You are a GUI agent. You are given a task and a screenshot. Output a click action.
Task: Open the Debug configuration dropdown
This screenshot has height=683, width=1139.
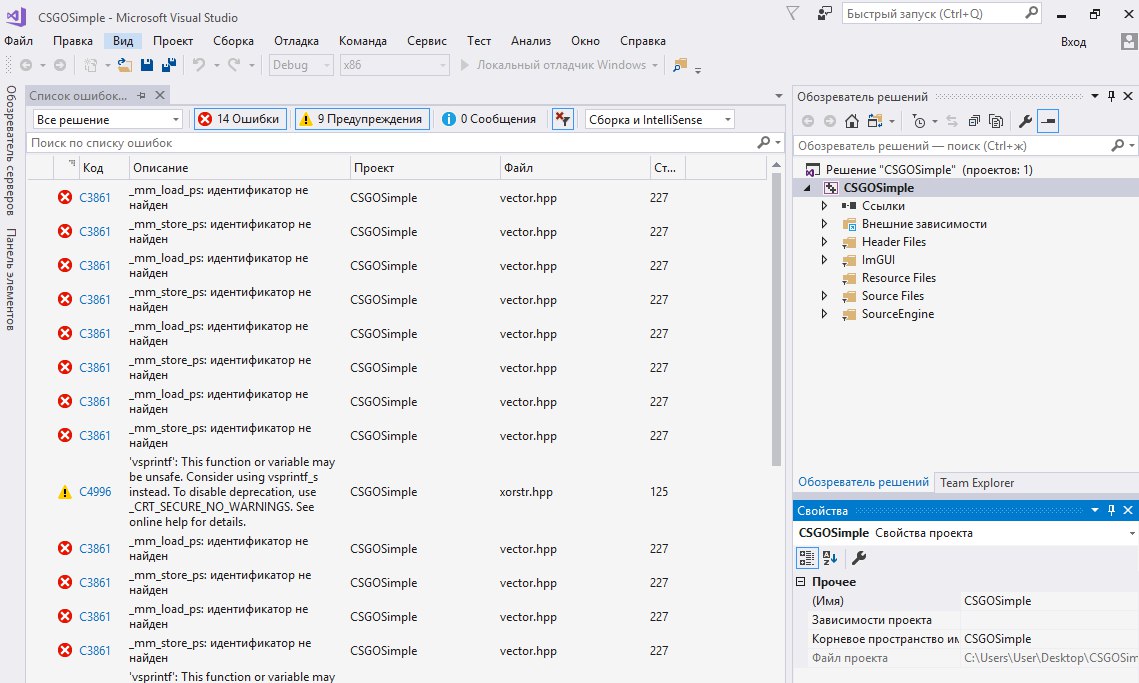click(301, 65)
